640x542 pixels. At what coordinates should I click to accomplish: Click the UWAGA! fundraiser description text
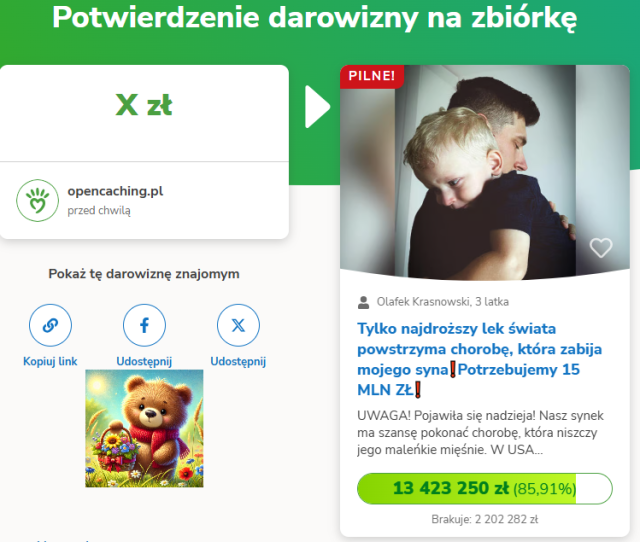pyautogui.click(x=480, y=433)
